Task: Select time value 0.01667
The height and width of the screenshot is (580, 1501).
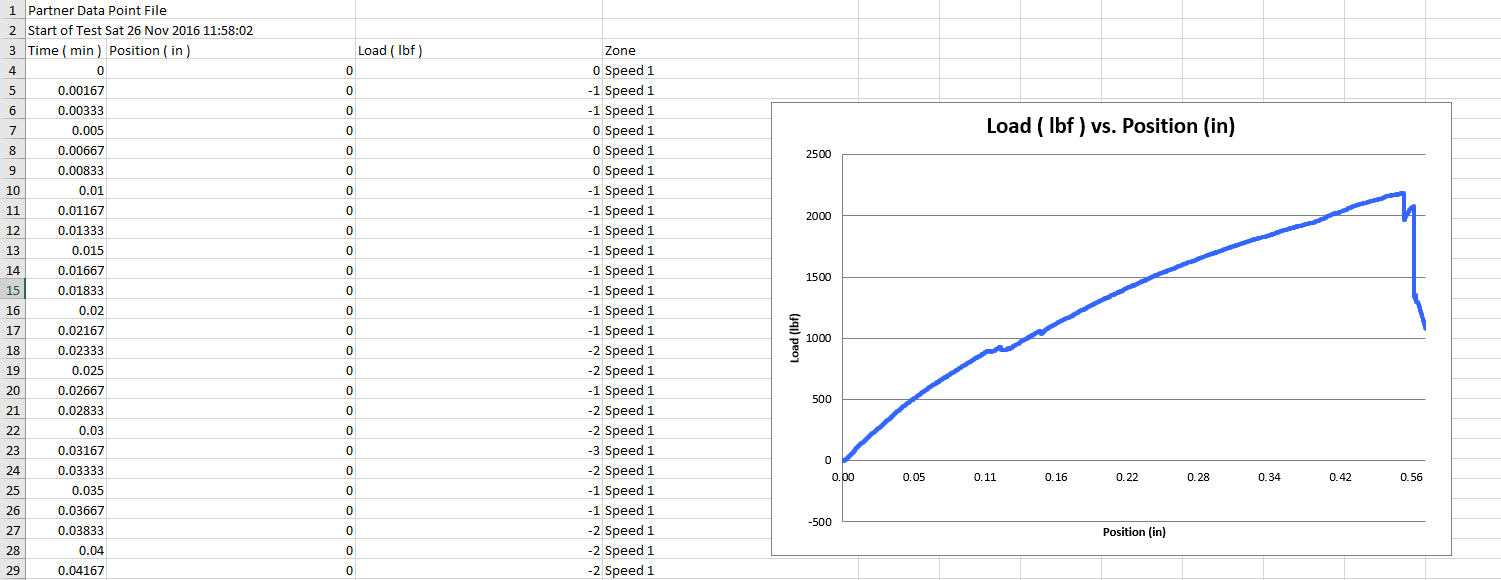Action: 65,270
